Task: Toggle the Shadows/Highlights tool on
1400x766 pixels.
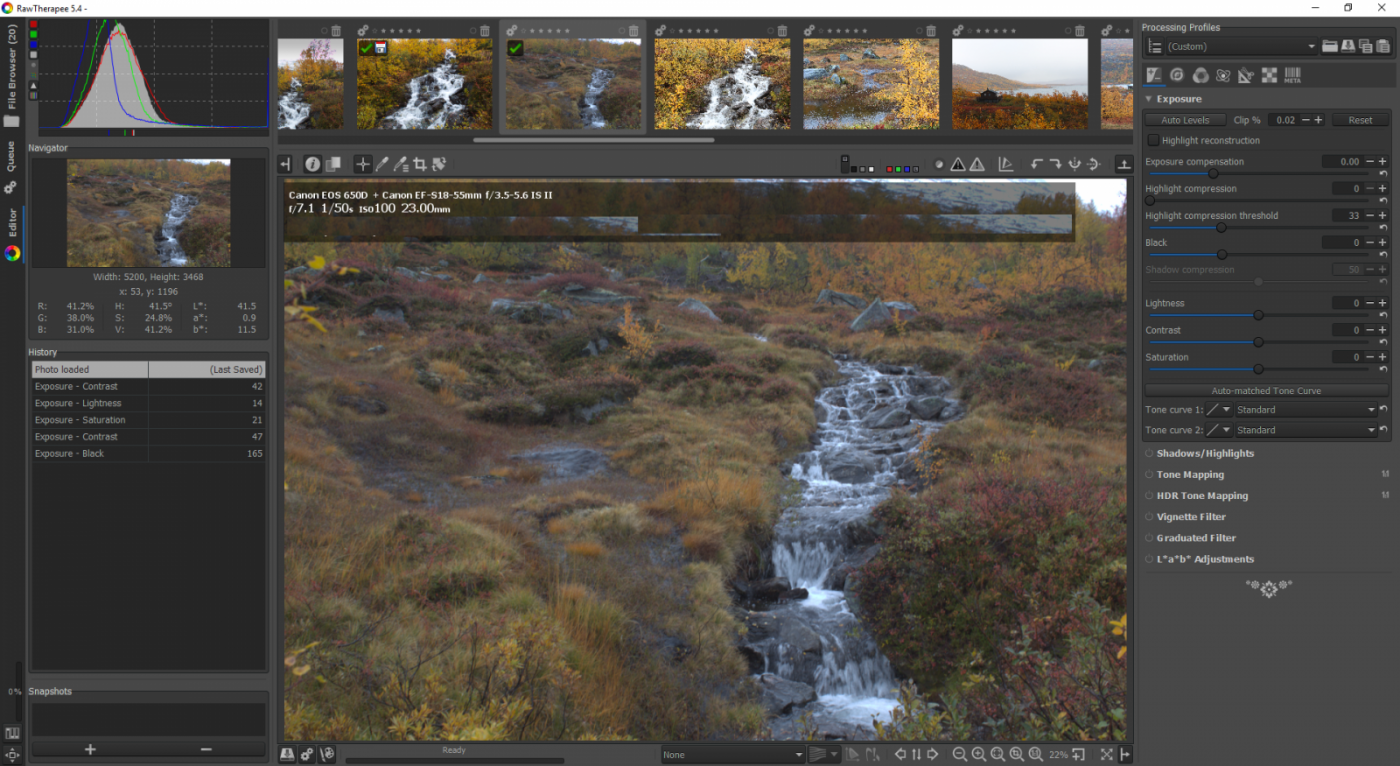Action: point(1150,454)
